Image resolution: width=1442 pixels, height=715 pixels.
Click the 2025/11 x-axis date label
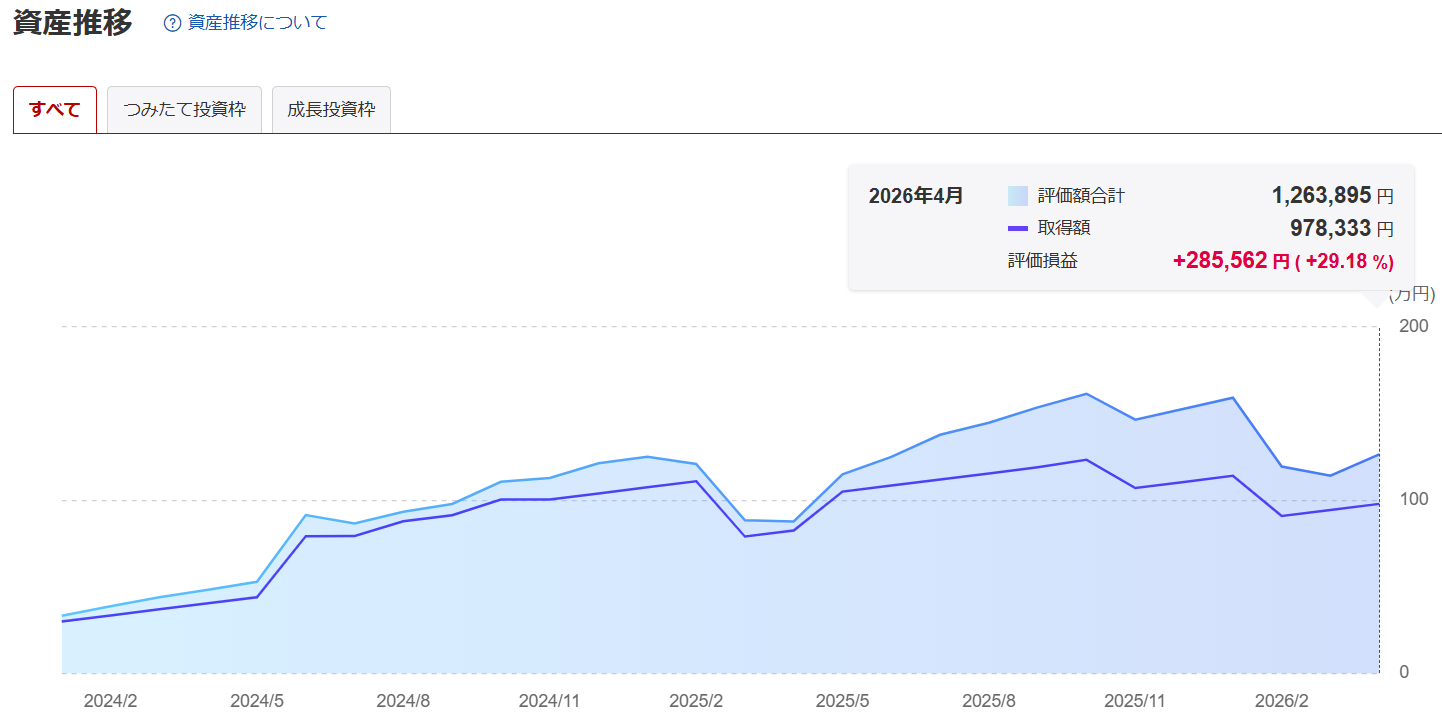1135,701
